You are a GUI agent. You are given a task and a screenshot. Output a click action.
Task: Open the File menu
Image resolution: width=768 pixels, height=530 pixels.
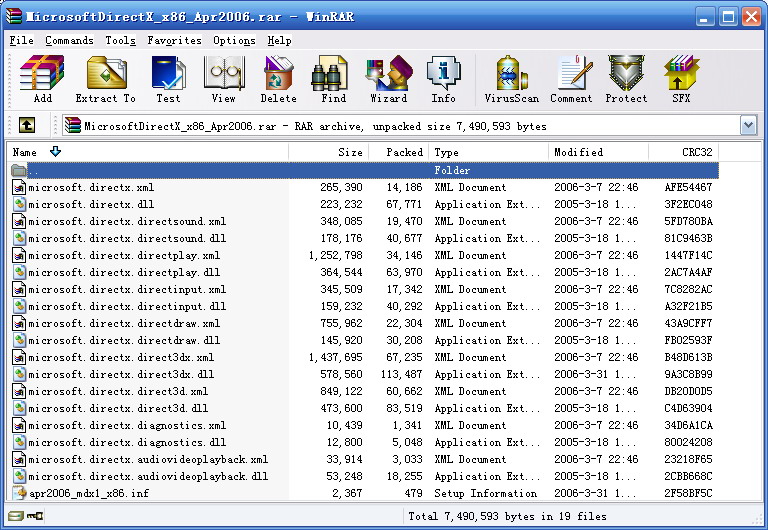22,40
